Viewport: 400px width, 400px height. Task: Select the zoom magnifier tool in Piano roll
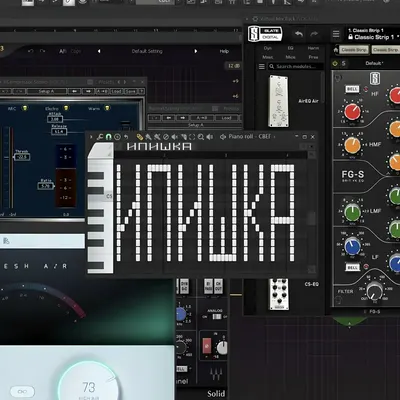click(x=200, y=137)
